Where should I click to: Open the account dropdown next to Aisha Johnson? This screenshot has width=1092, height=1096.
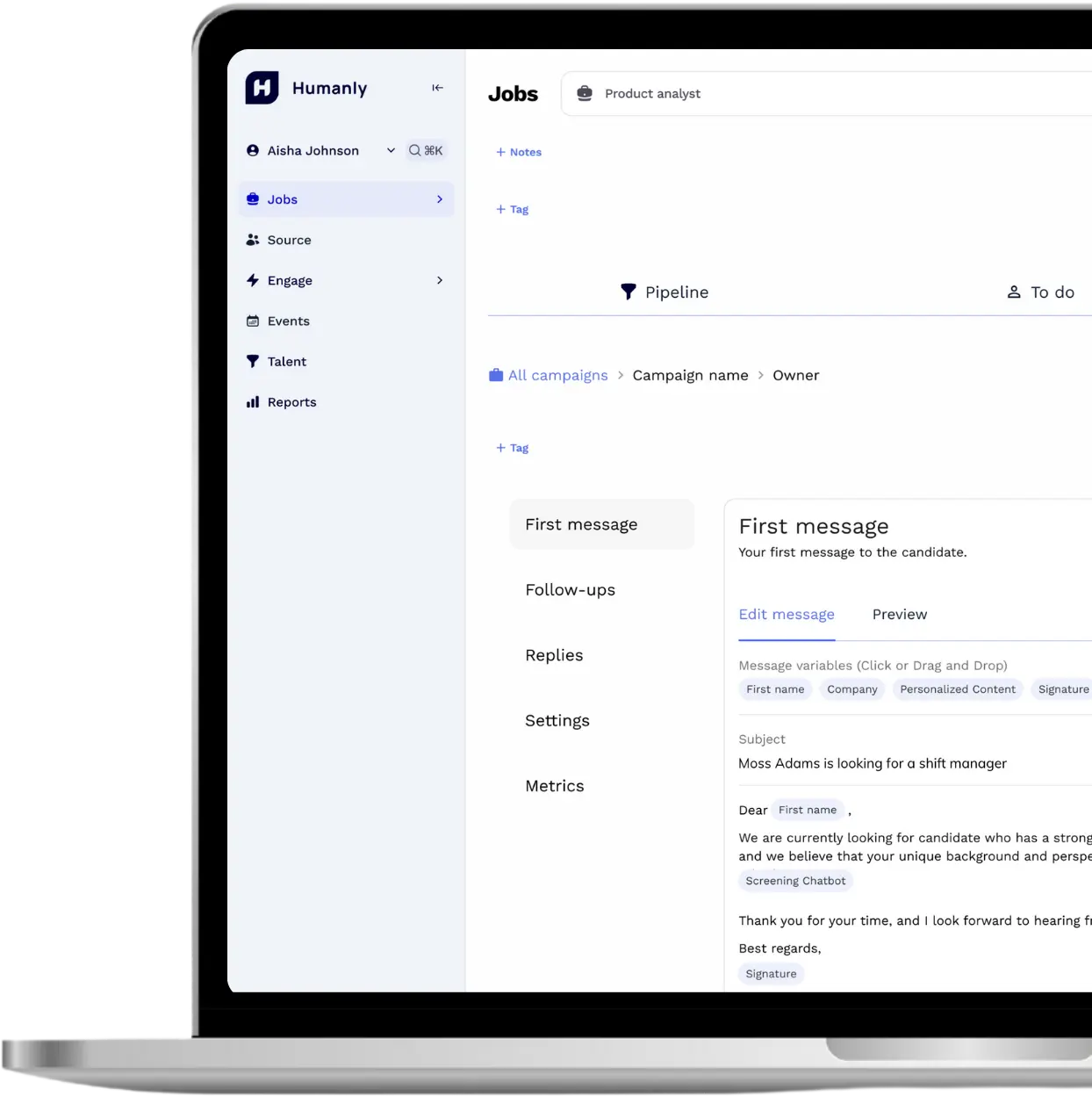pos(391,151)
